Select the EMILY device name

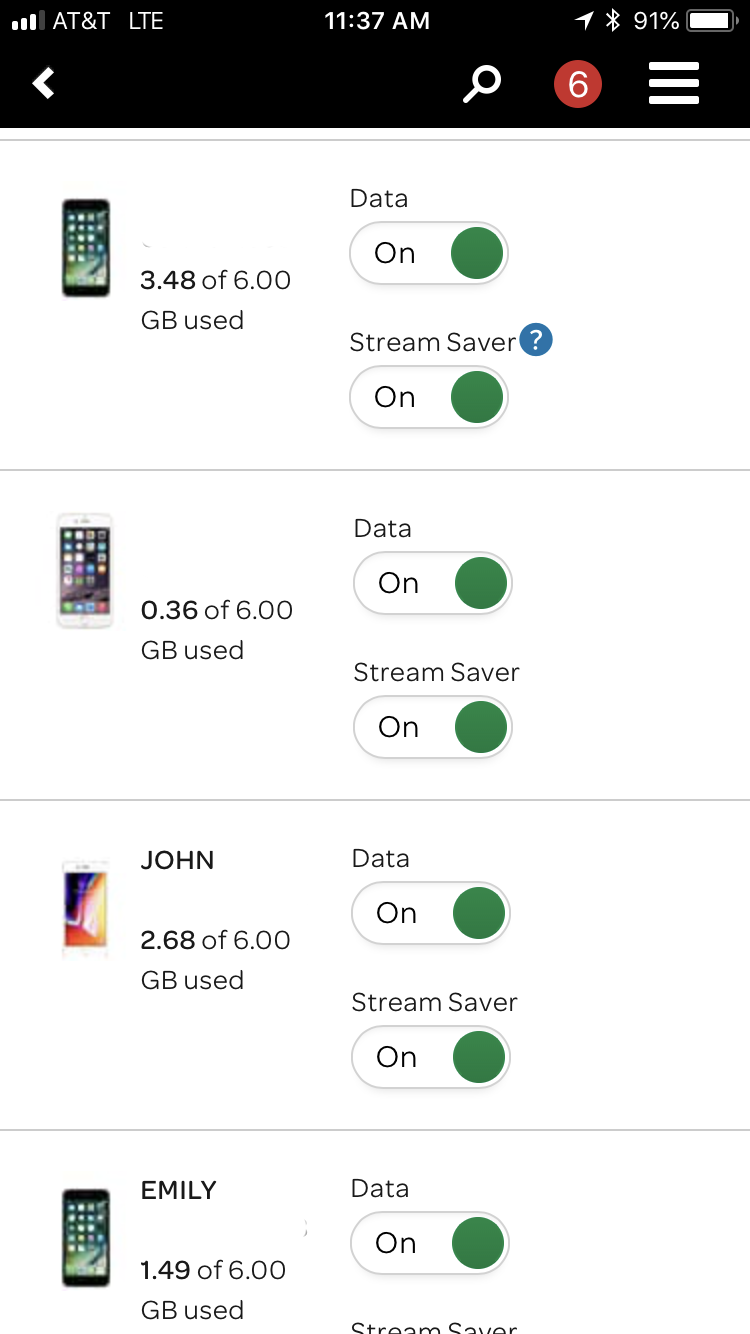pos(179,1190)
